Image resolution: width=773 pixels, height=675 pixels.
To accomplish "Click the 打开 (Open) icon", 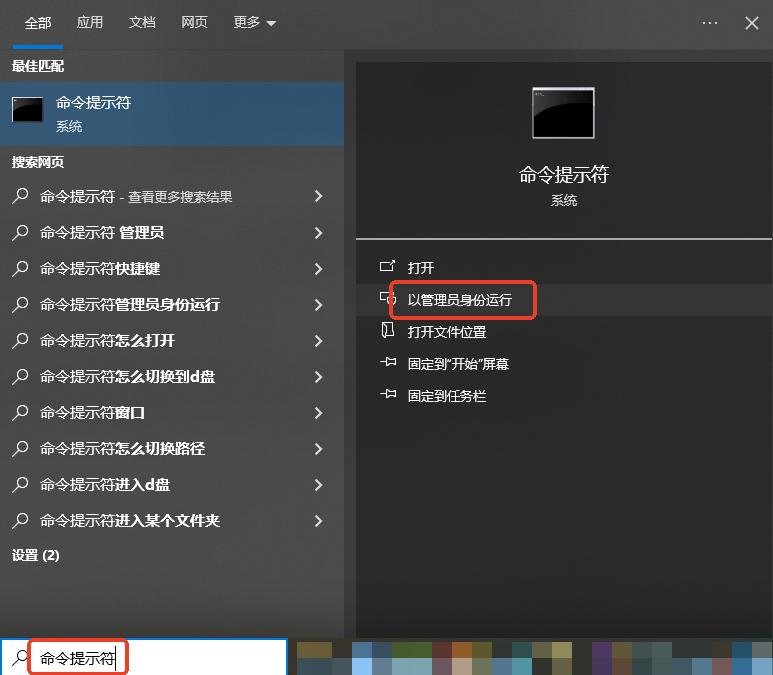I will 388,267.
